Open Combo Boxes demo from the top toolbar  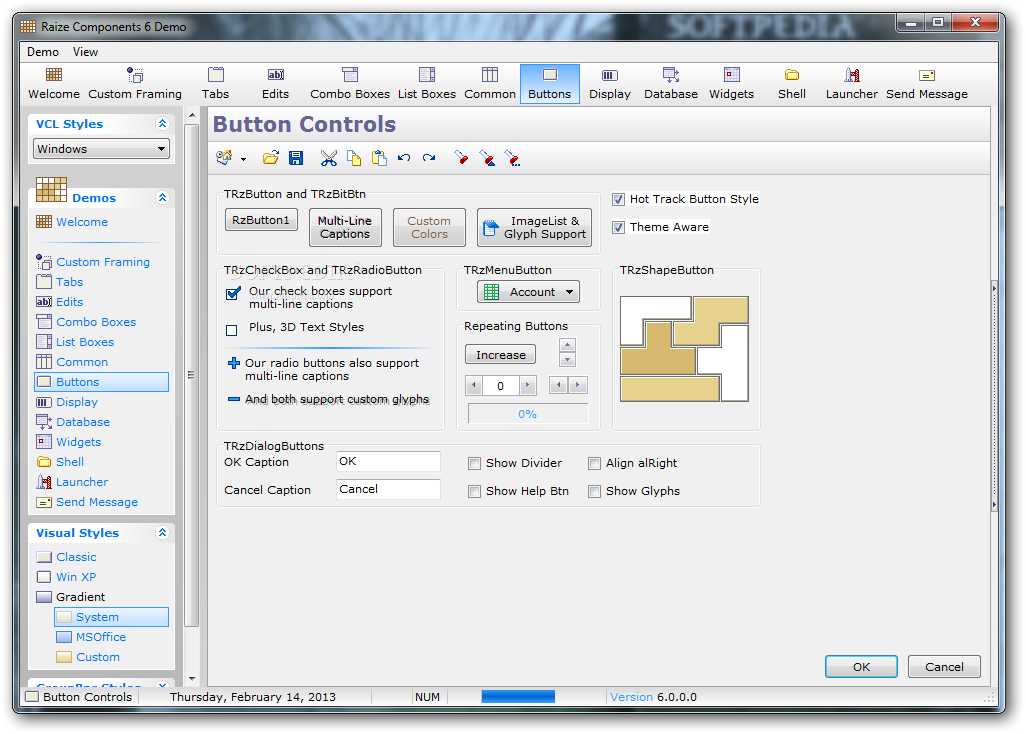tap(350, 84)
